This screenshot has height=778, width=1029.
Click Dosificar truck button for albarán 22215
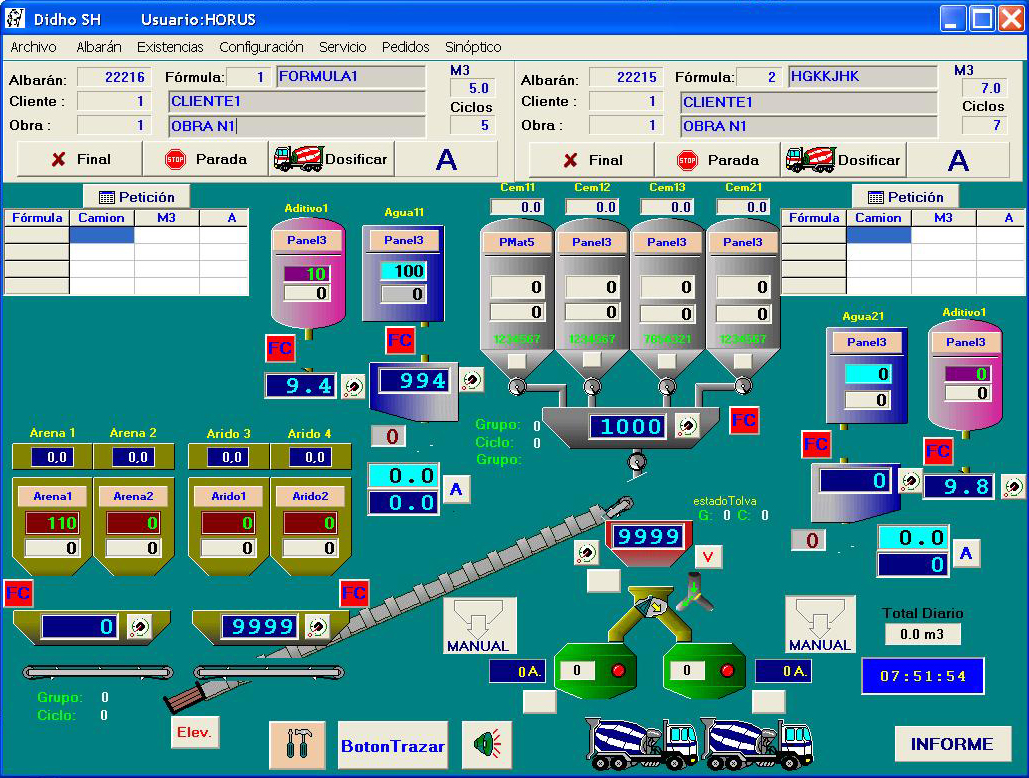point(844,160)
